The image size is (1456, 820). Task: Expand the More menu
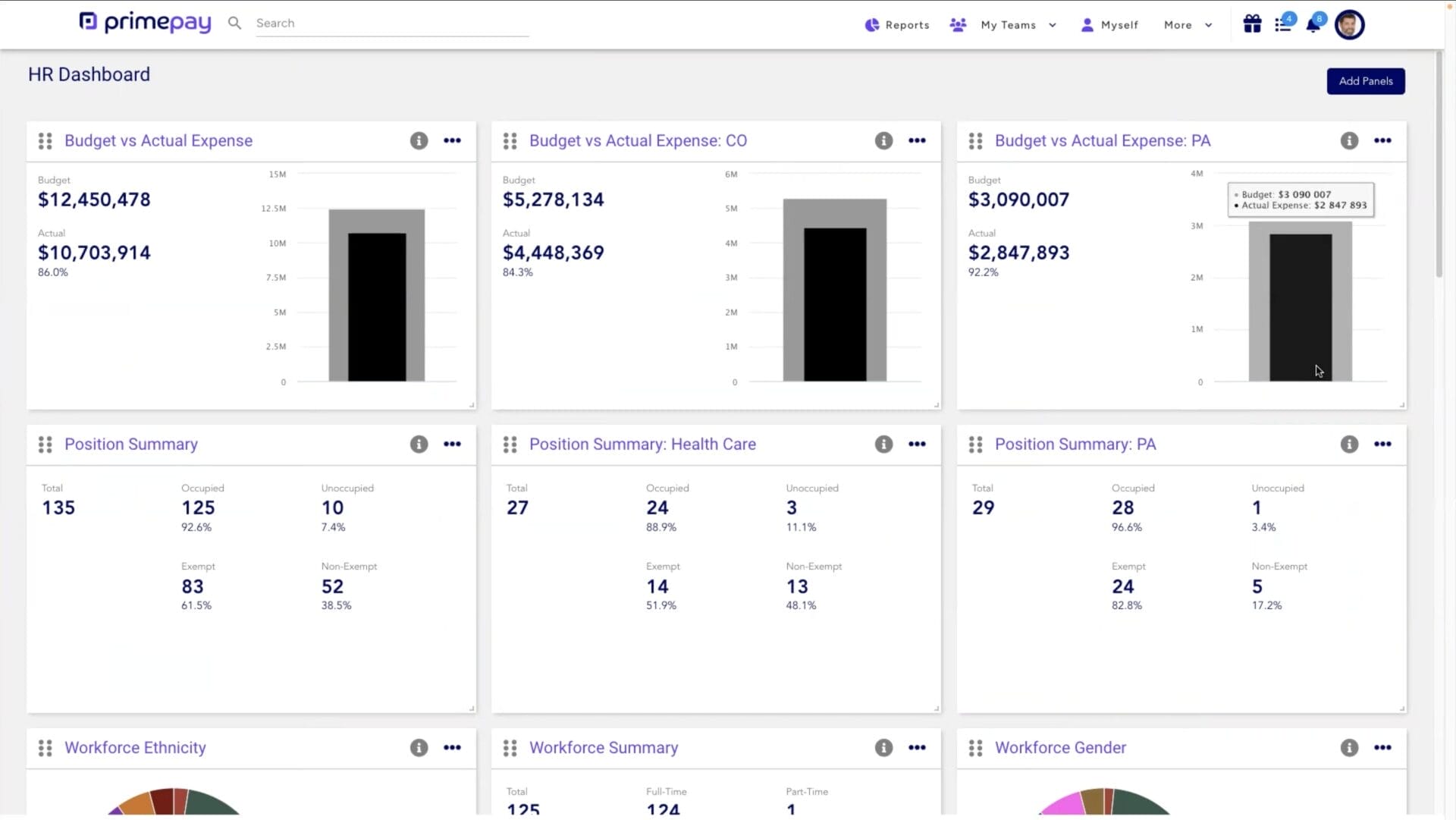[1188, 25]
